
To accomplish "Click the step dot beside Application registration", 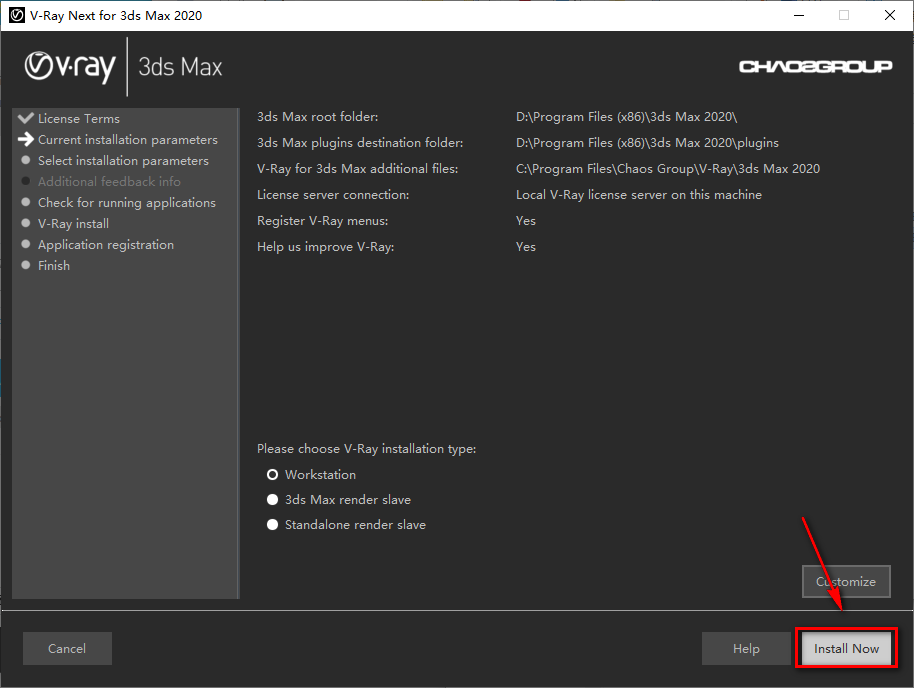I will 25,244.
